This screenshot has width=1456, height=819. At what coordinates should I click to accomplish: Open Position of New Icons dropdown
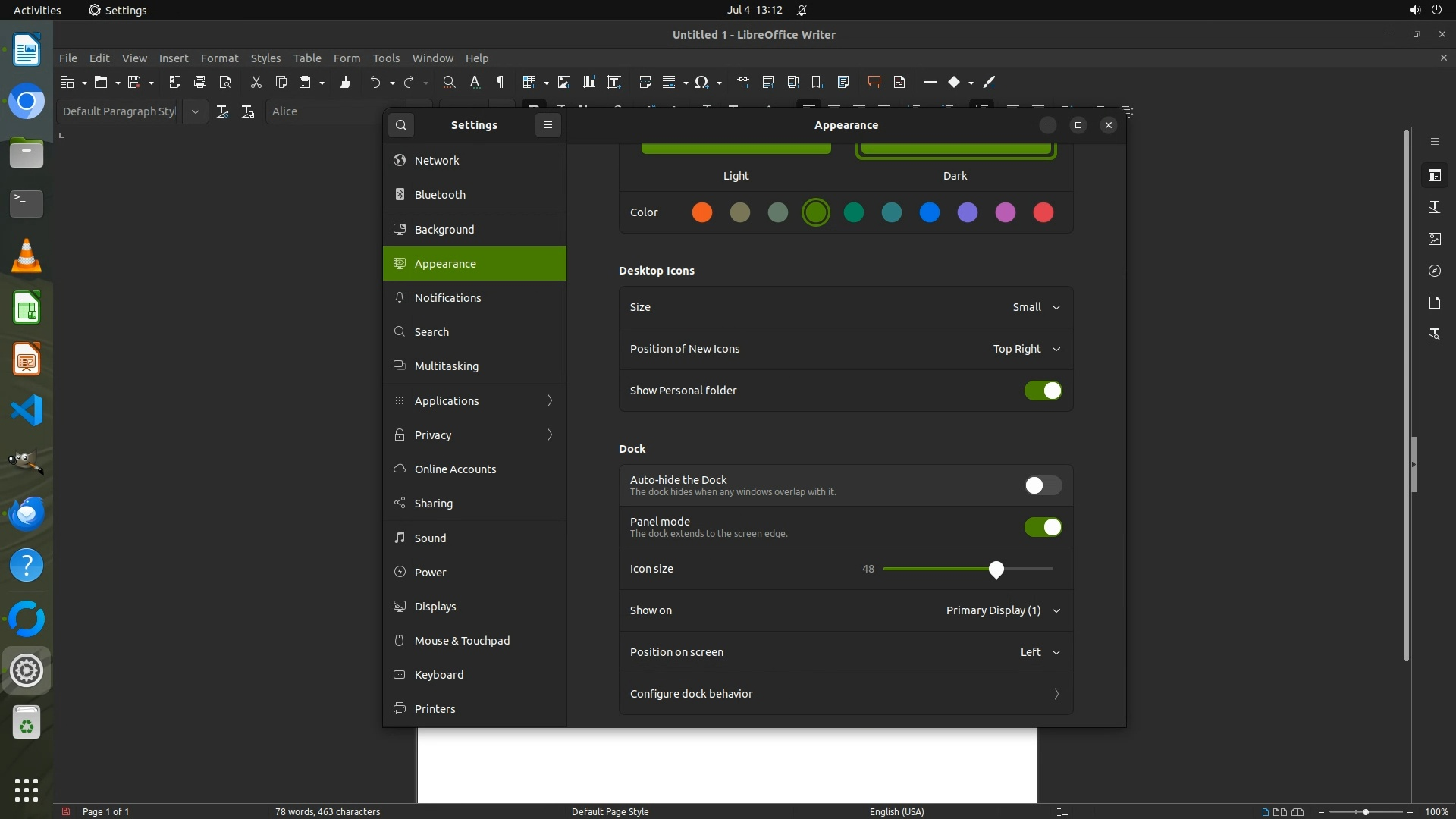tap(1026, 349)
